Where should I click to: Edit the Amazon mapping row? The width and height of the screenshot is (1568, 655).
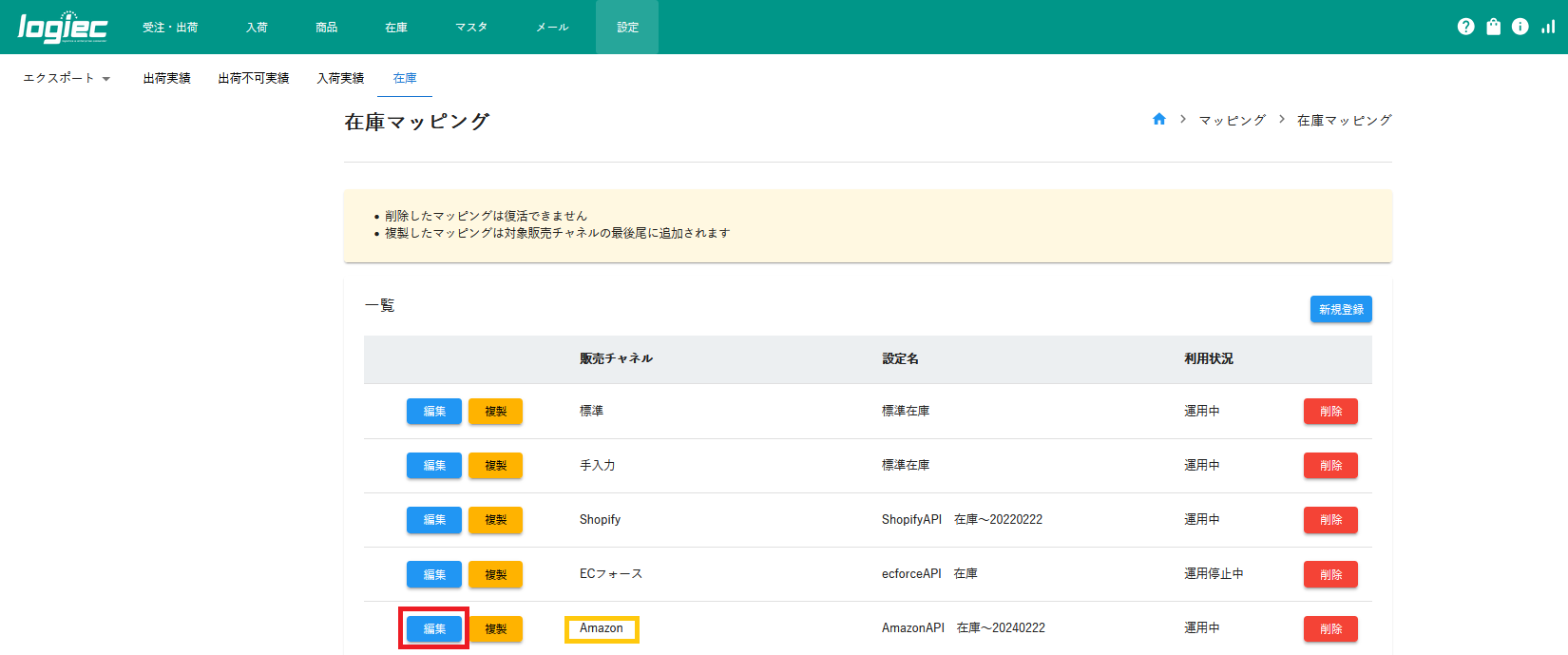[x=434, y=628]
